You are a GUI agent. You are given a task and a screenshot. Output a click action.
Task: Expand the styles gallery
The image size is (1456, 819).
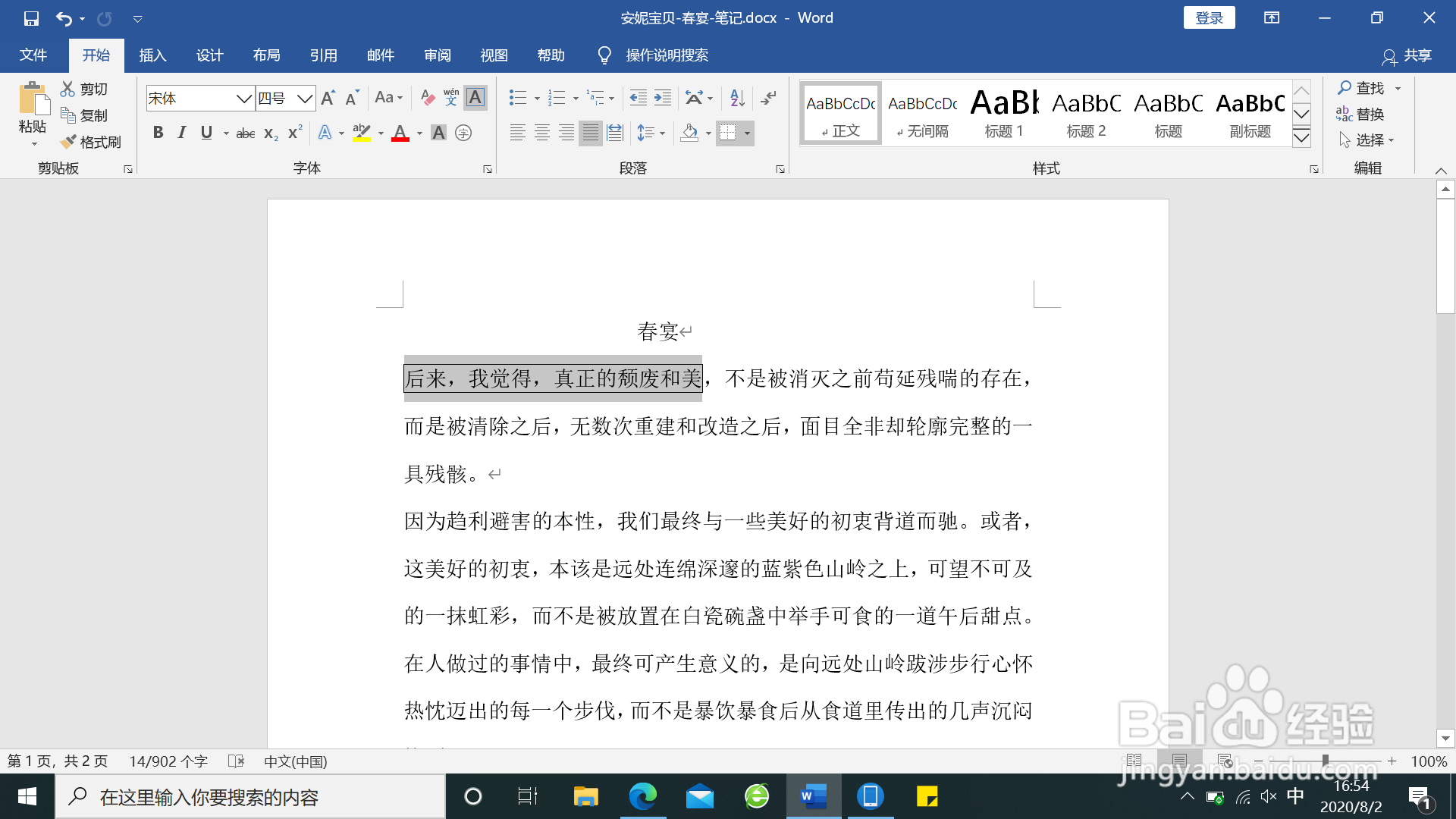click(1301, 137)
